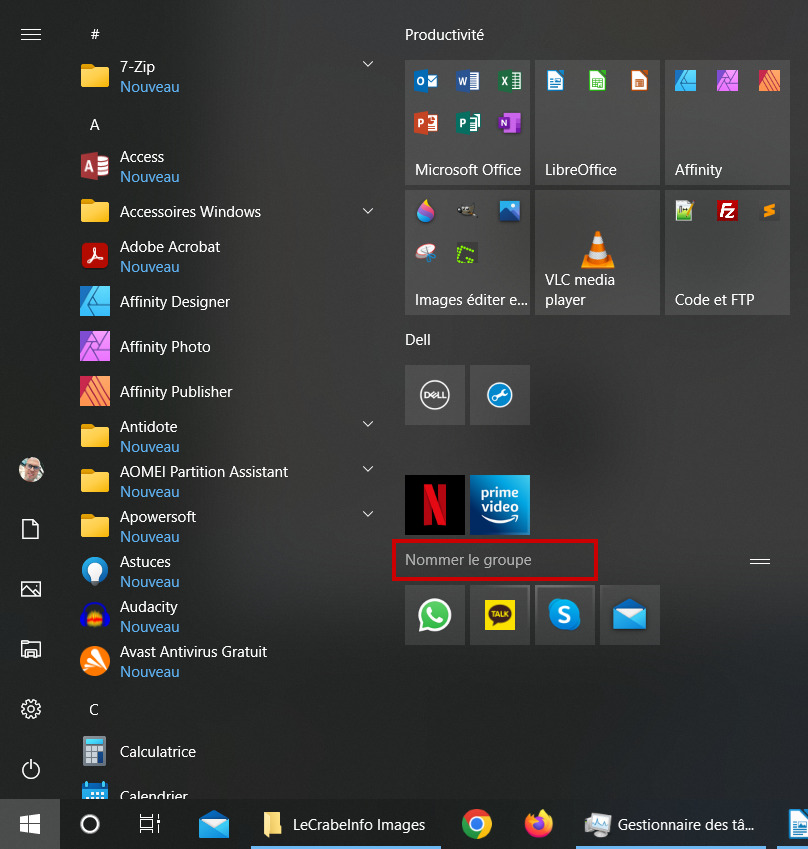Open Google Chrome from taskbar
This screenshot has height=849, width=808.
coord(477,824)
